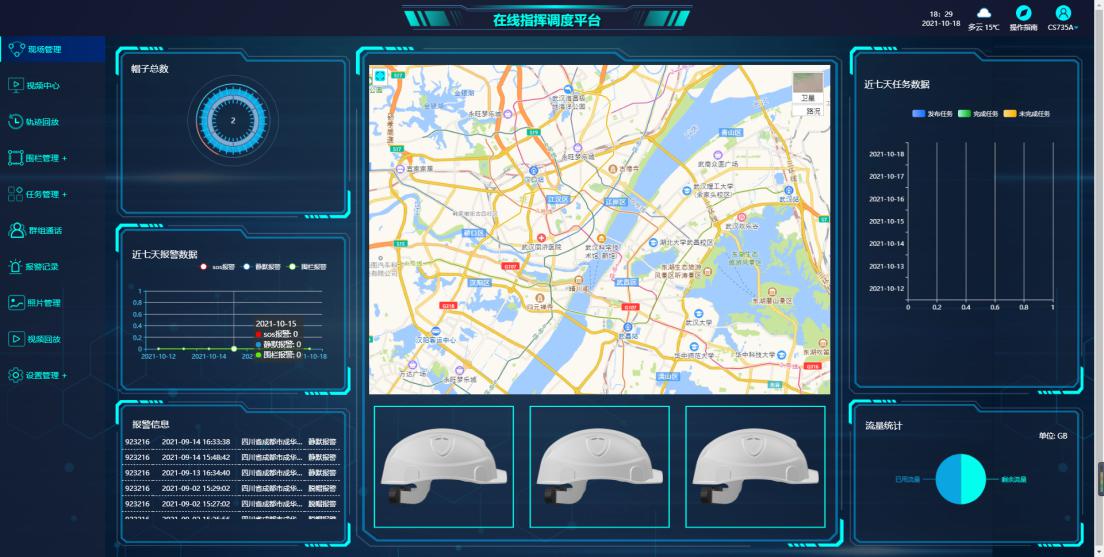Click the 操作指南 compass icon
Viewport: 1104px width, 557px height.
click(1023, 13)
